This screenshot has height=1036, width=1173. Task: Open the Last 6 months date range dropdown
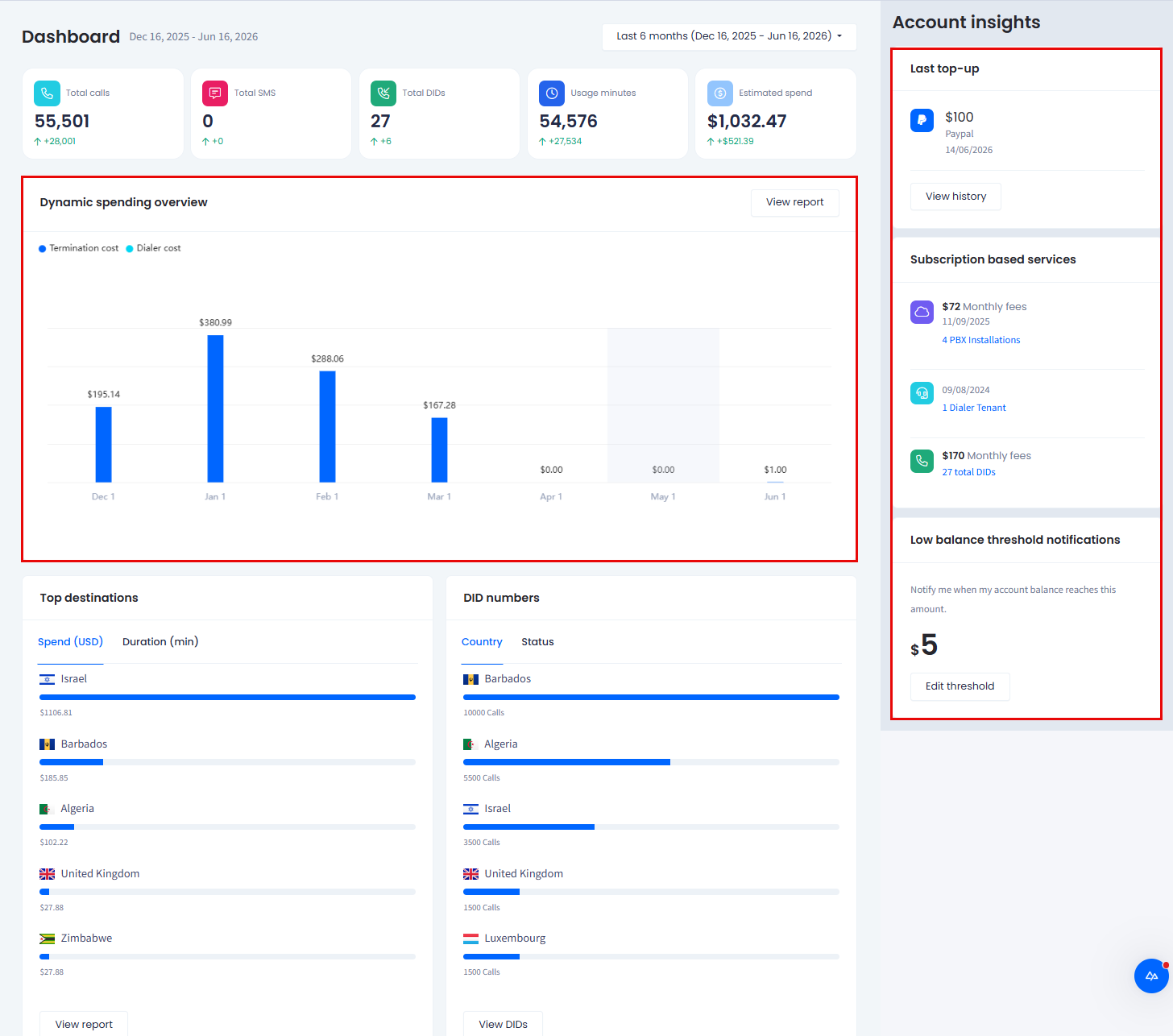click(729, 36)
